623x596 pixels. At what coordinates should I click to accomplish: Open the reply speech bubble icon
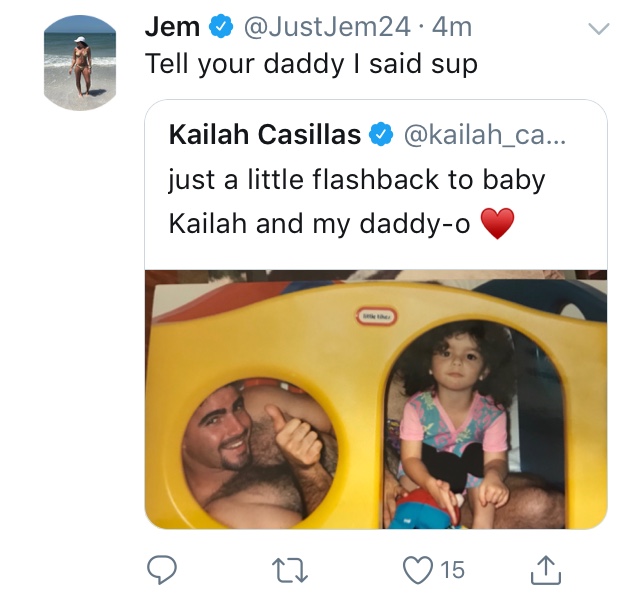pyautogui.click(x=162, y=569)
